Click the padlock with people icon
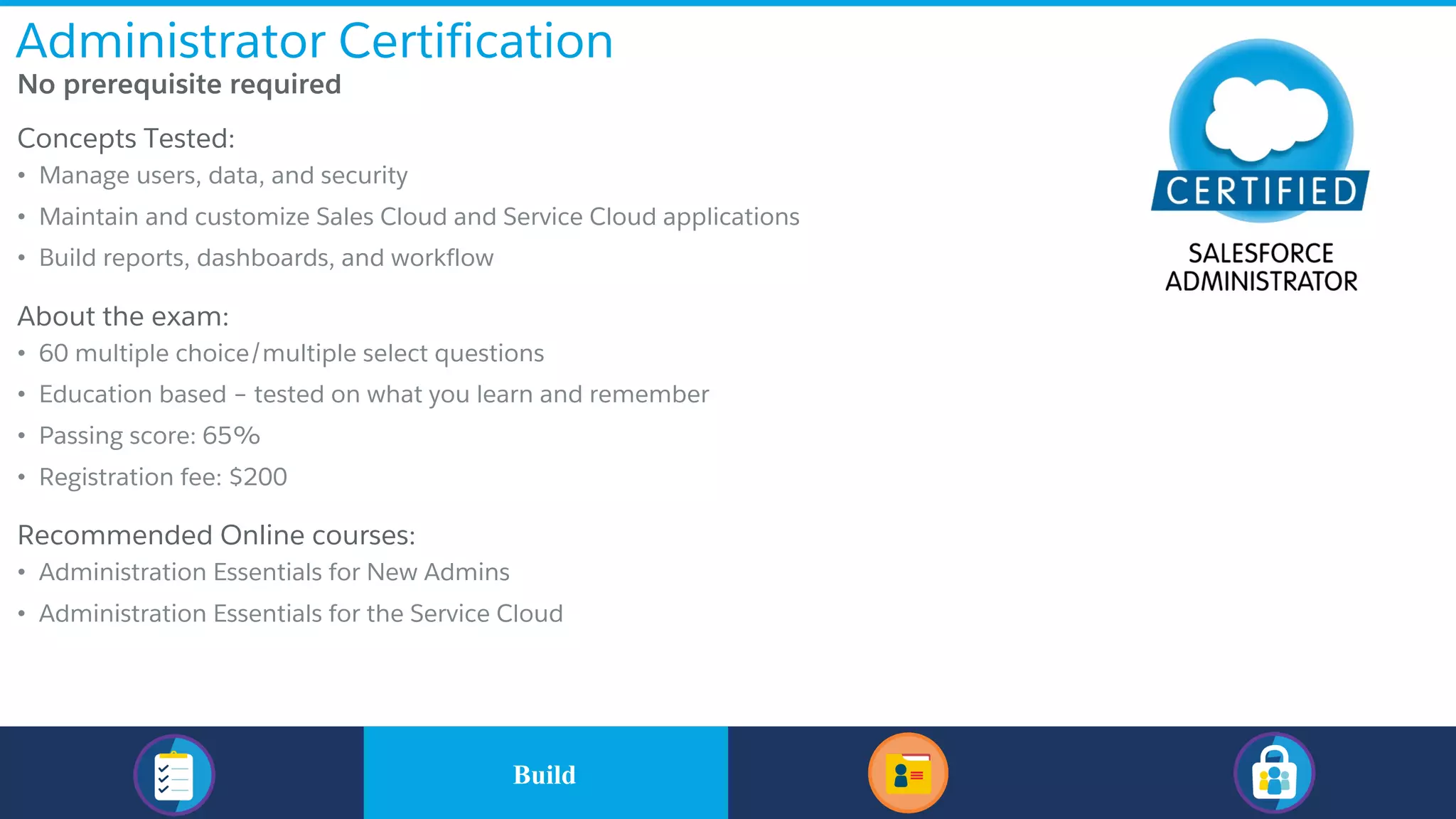1456x819 pixels. (1274, 773)
